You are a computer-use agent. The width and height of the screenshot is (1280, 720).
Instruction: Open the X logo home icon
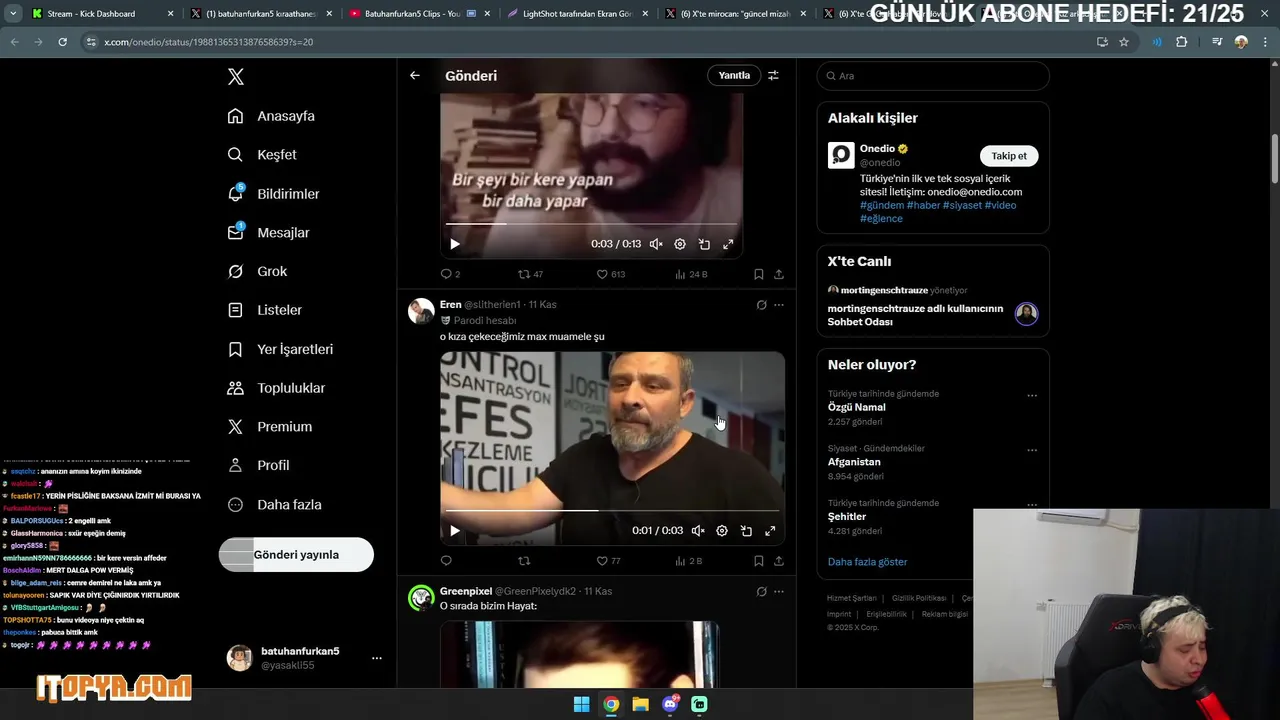(x=236, y=77)
